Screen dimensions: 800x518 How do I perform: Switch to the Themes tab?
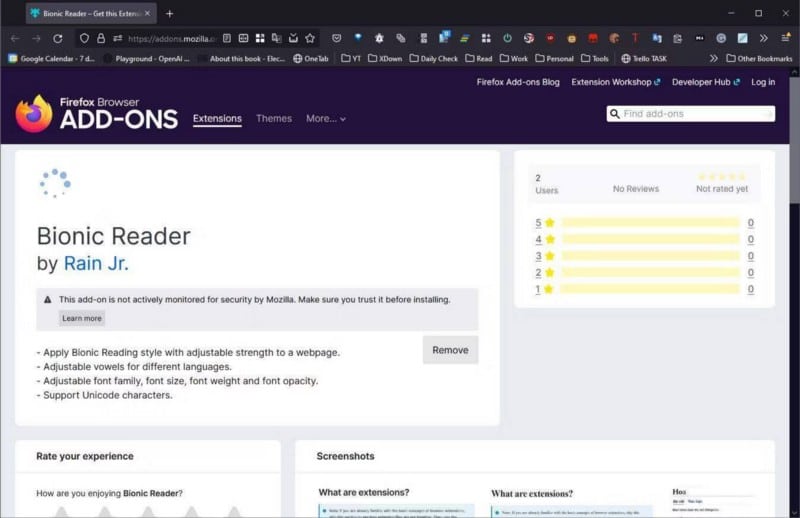click(x=274, y=119)
